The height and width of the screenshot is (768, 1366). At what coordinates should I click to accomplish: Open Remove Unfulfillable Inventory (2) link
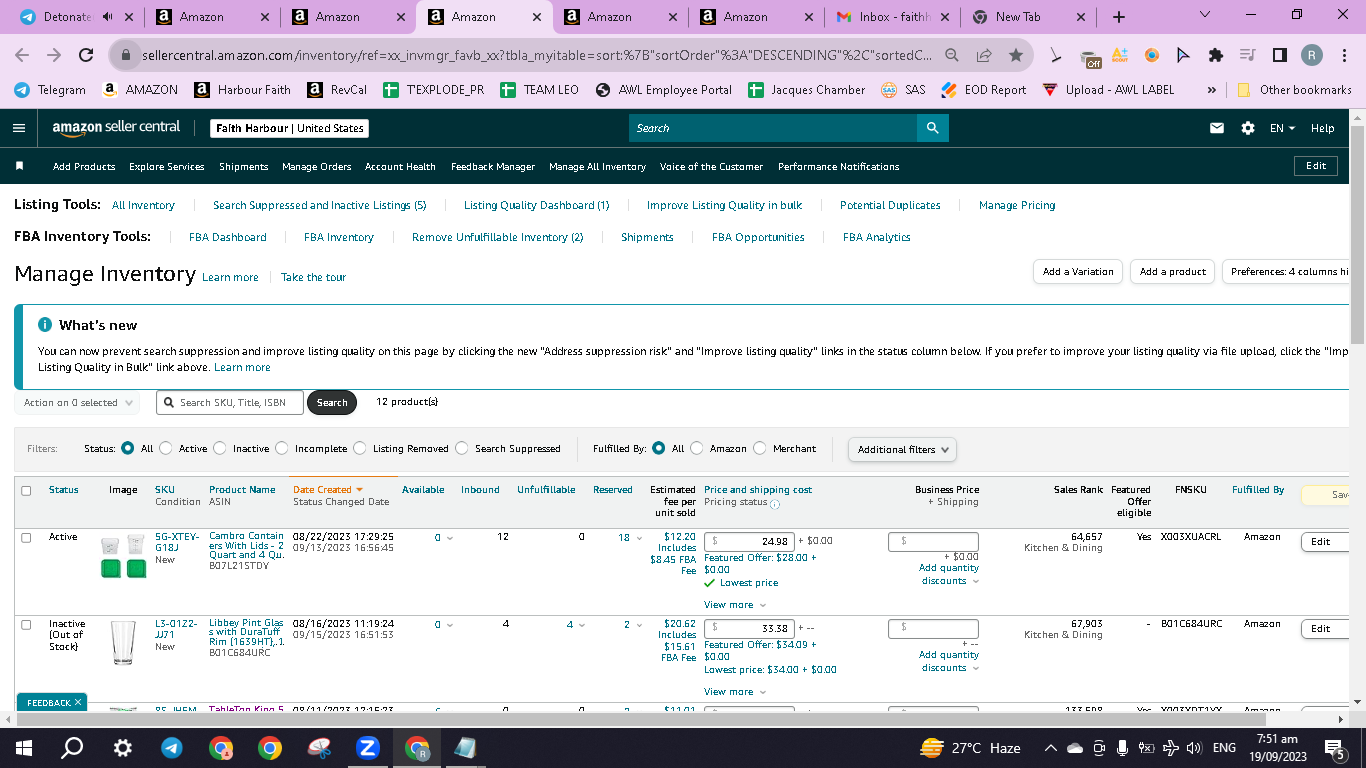pos(497,237)
